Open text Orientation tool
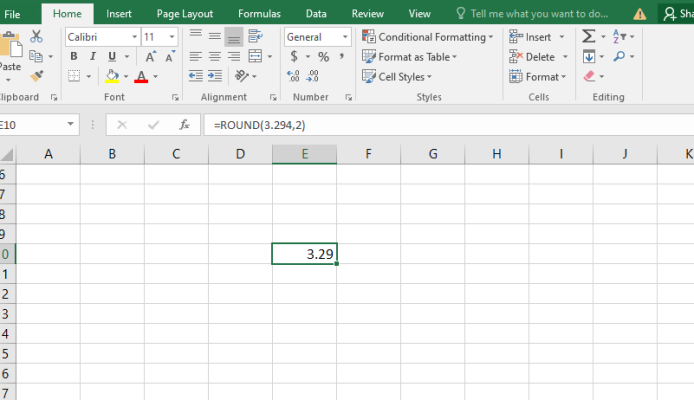Image resolution: width=694 pixels, height=400 pixels. (242, 76)
